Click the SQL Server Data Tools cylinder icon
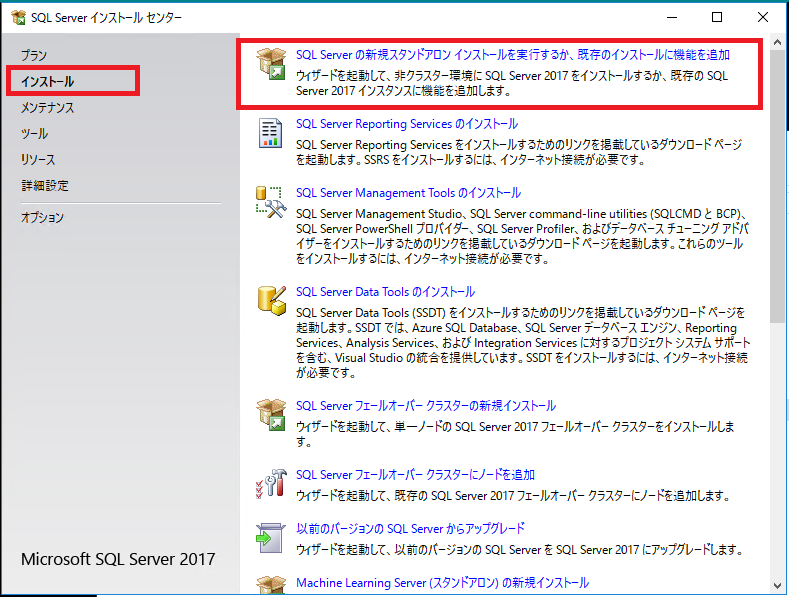Screen dimensions: 789x597 272,301
